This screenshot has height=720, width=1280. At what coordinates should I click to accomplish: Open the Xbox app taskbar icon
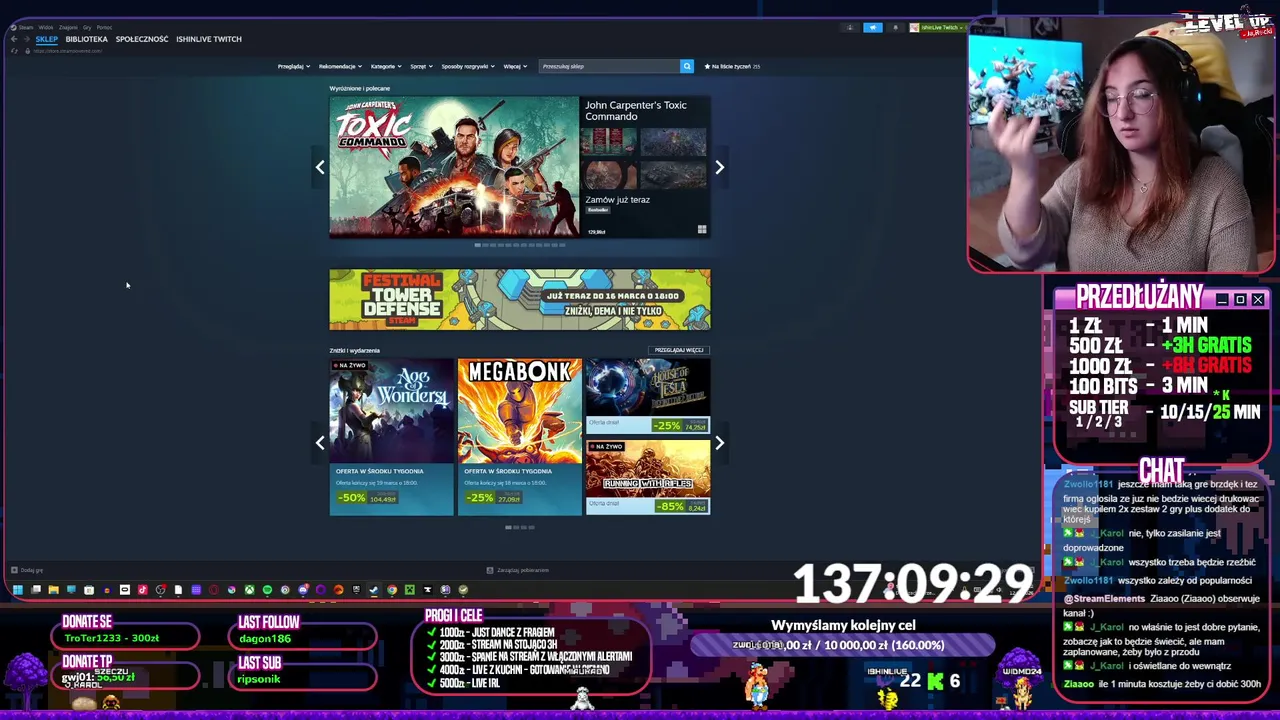click(249, 590)
